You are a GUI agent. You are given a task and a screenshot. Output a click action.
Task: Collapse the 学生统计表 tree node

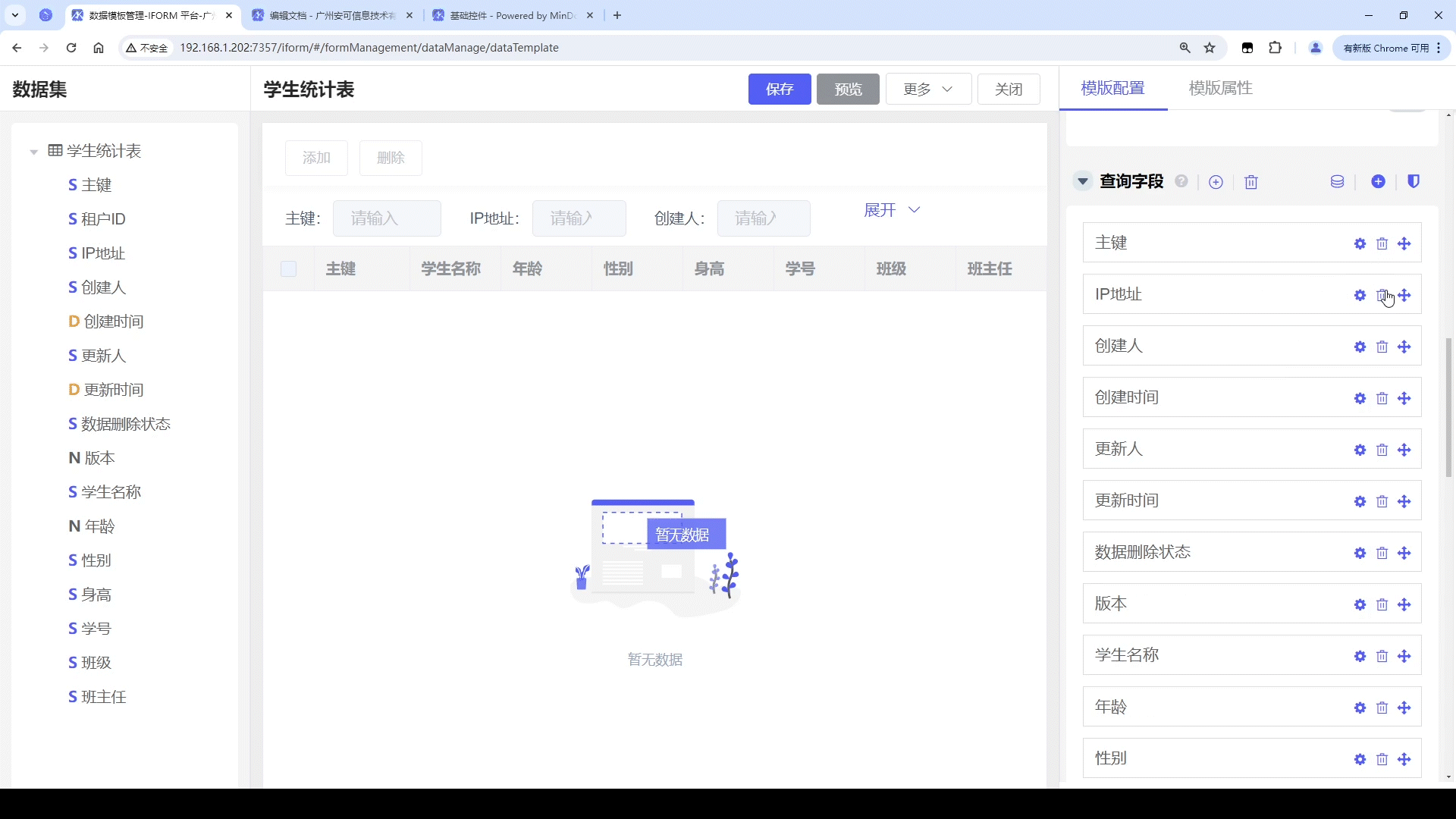33,152
